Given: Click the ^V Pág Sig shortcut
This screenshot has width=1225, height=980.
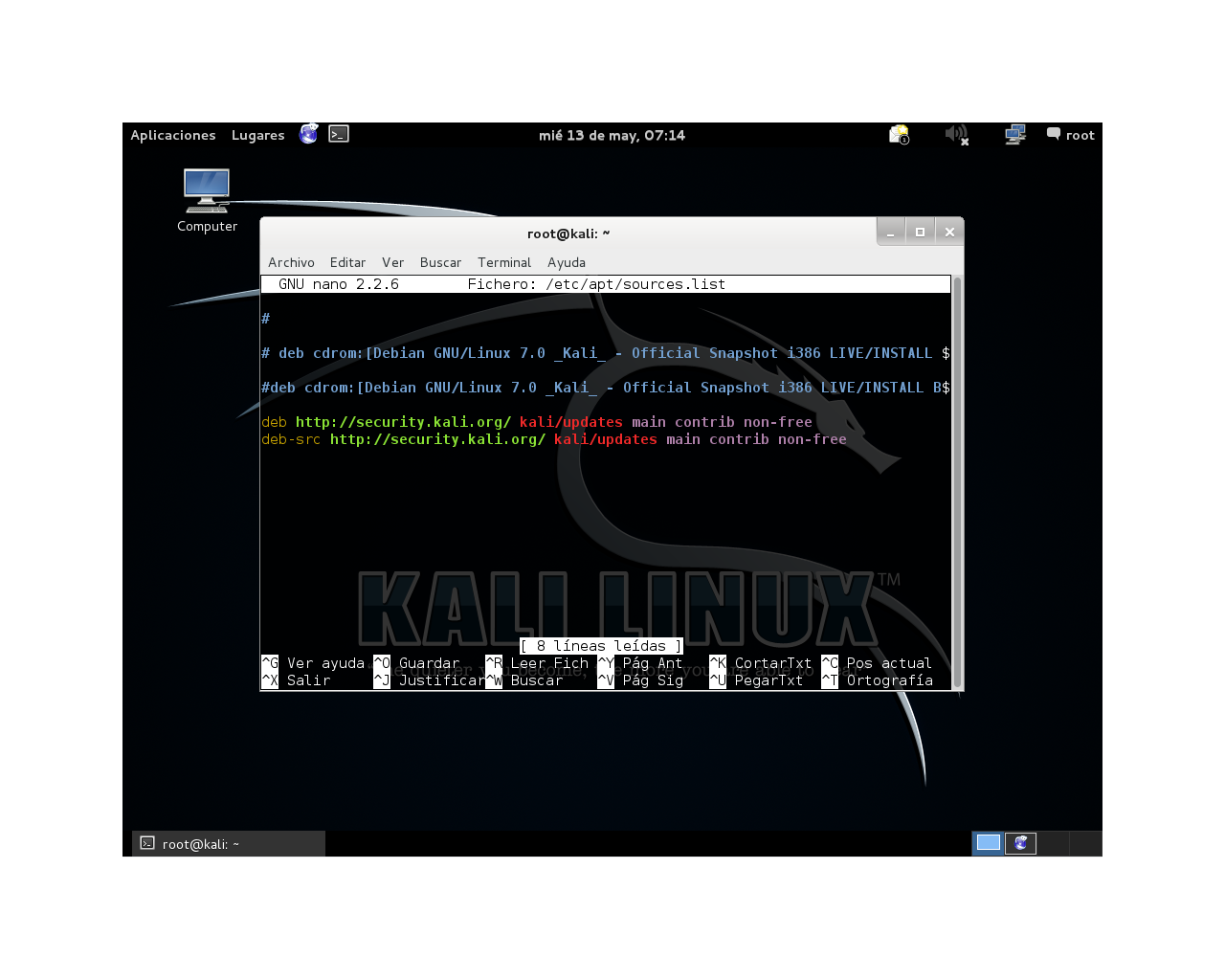Looking at the screenshot, I should [x=640, y=680].
